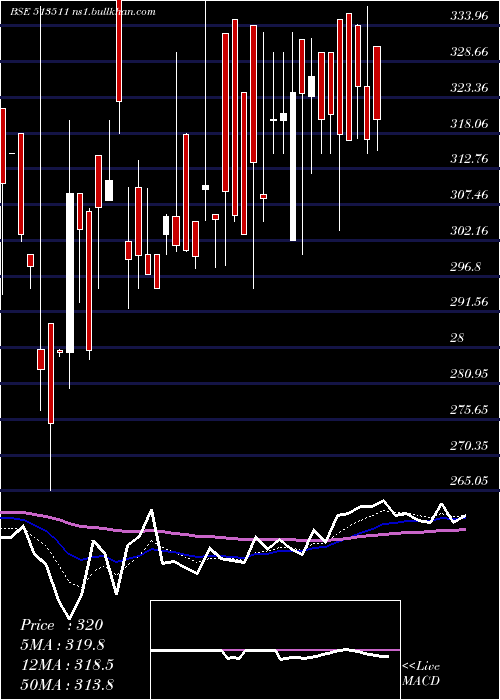
Task: Click the 296.8 price axis label
Action: 465,267
